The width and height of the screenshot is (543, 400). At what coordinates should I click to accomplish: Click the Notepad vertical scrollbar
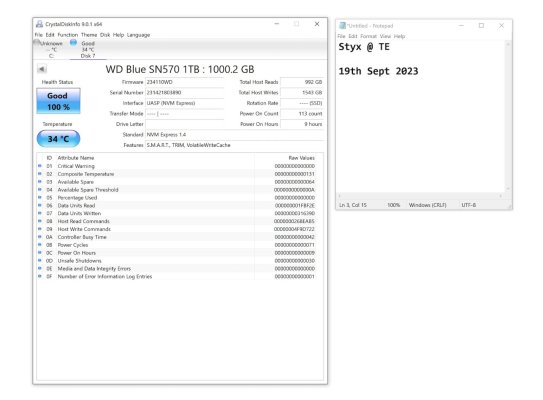508,116
